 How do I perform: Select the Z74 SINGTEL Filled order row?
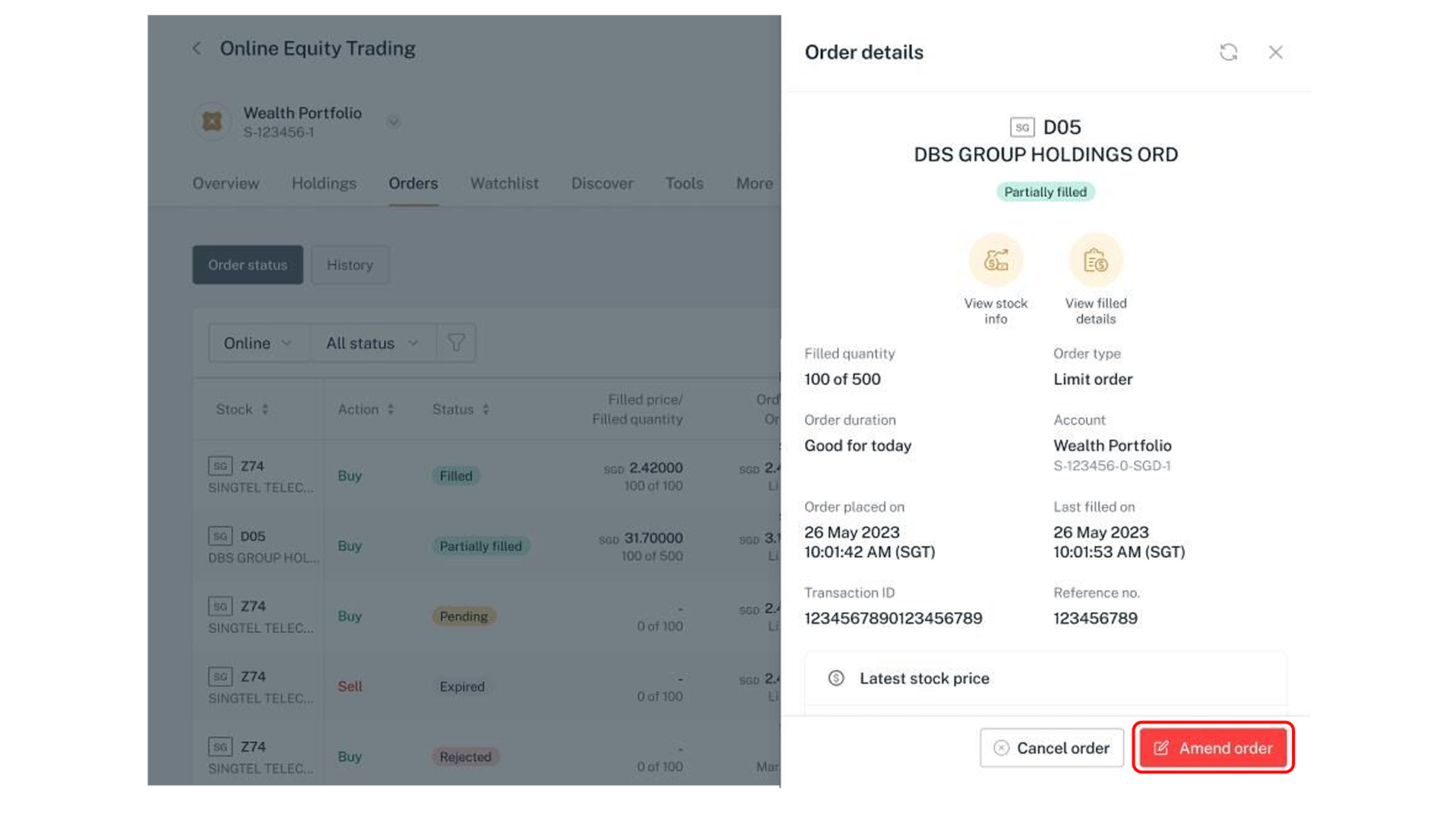[486, 476]
